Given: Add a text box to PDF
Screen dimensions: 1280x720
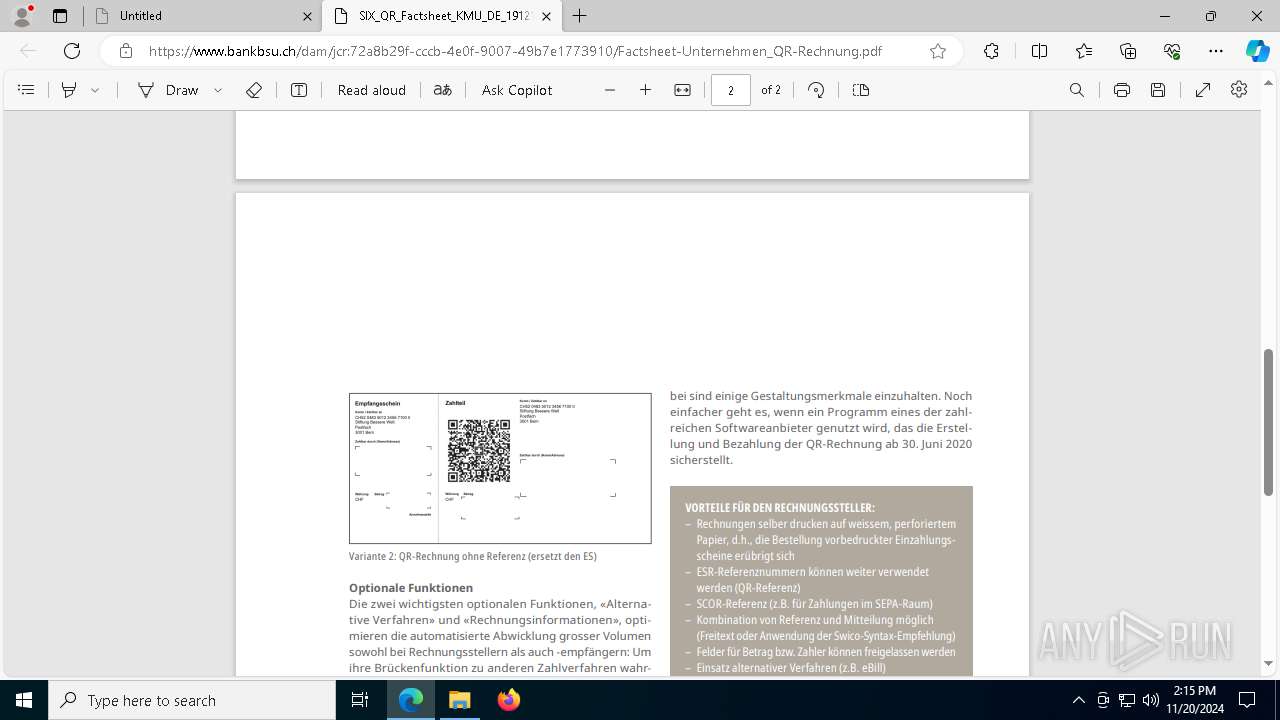Looking at the screenshot, I should click(299, 90).
